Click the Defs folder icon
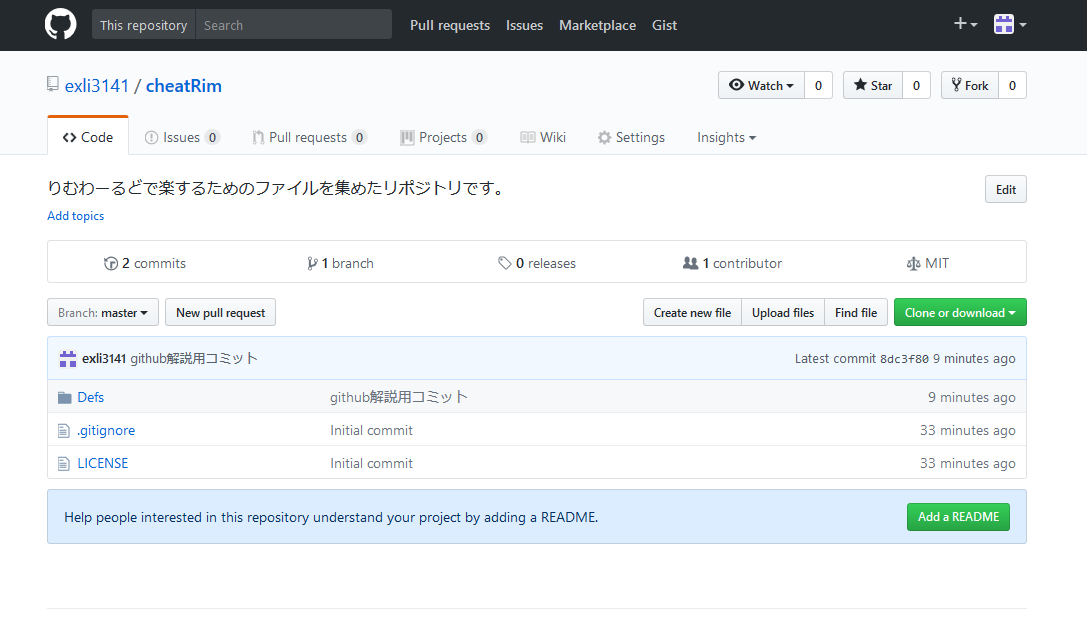This screenshot has height=637, width=1087. coord(64,397)
